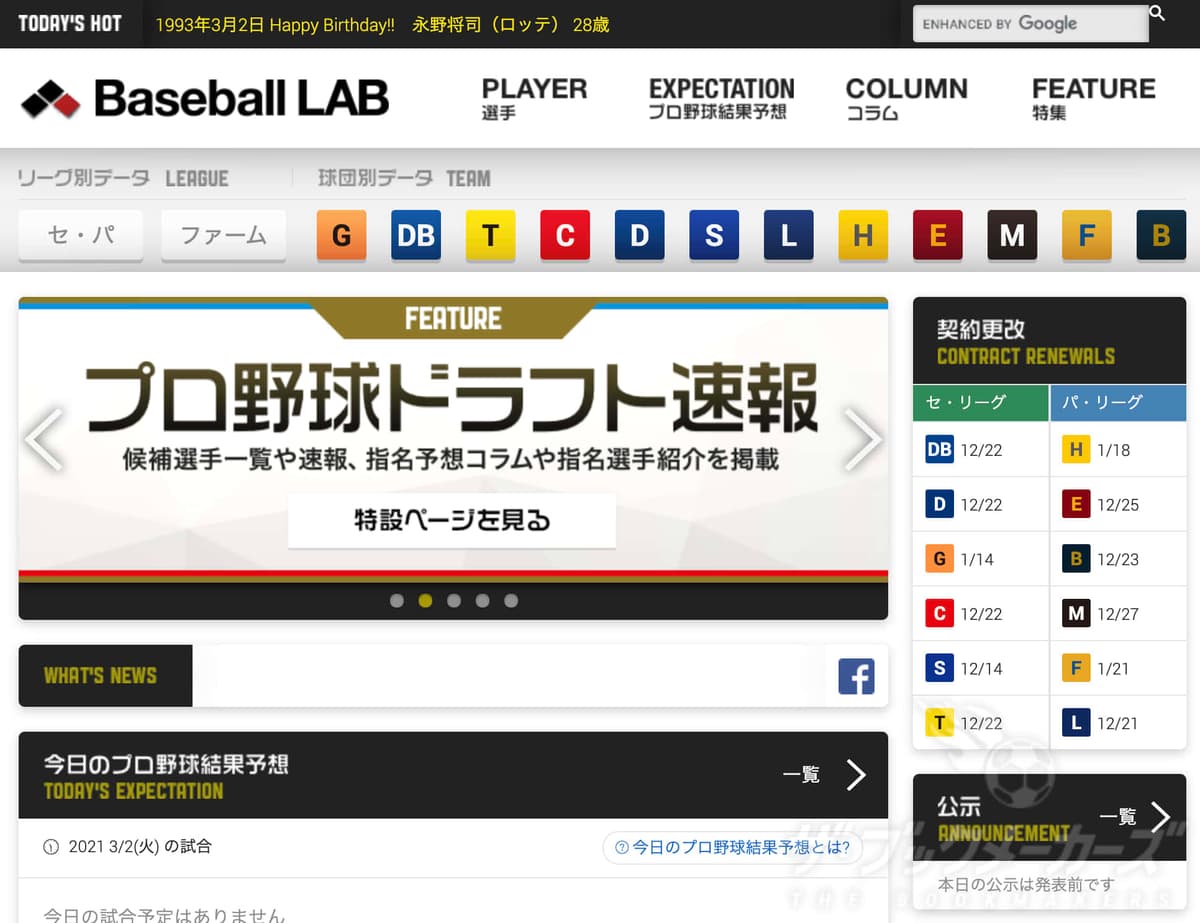The height and width of the screenshot is (923, 1200).
Task: Open M 12/27 contract renewal entry
Action: pyautogui.click(x=1118, y=613)
